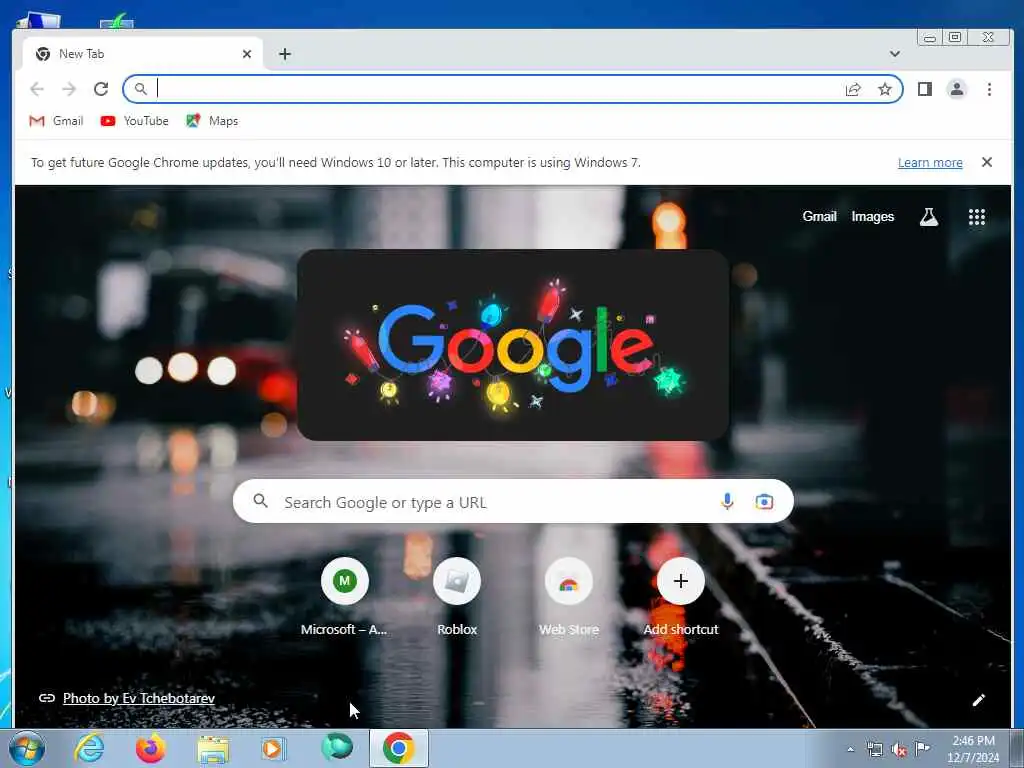Open Photo by Ev Tchebotarev link
Viewport: 1024px width, 768px height.
[x=138, y=698]
